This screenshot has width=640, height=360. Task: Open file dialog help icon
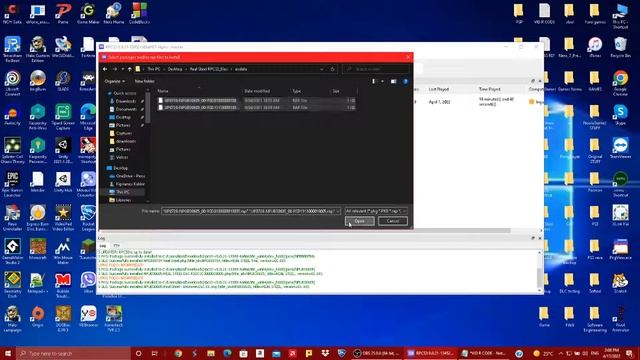click(x=405, y=81)
